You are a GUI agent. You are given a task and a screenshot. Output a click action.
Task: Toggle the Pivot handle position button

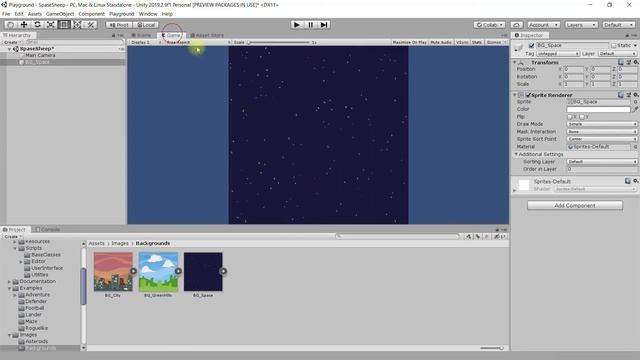tap(119, 25)
